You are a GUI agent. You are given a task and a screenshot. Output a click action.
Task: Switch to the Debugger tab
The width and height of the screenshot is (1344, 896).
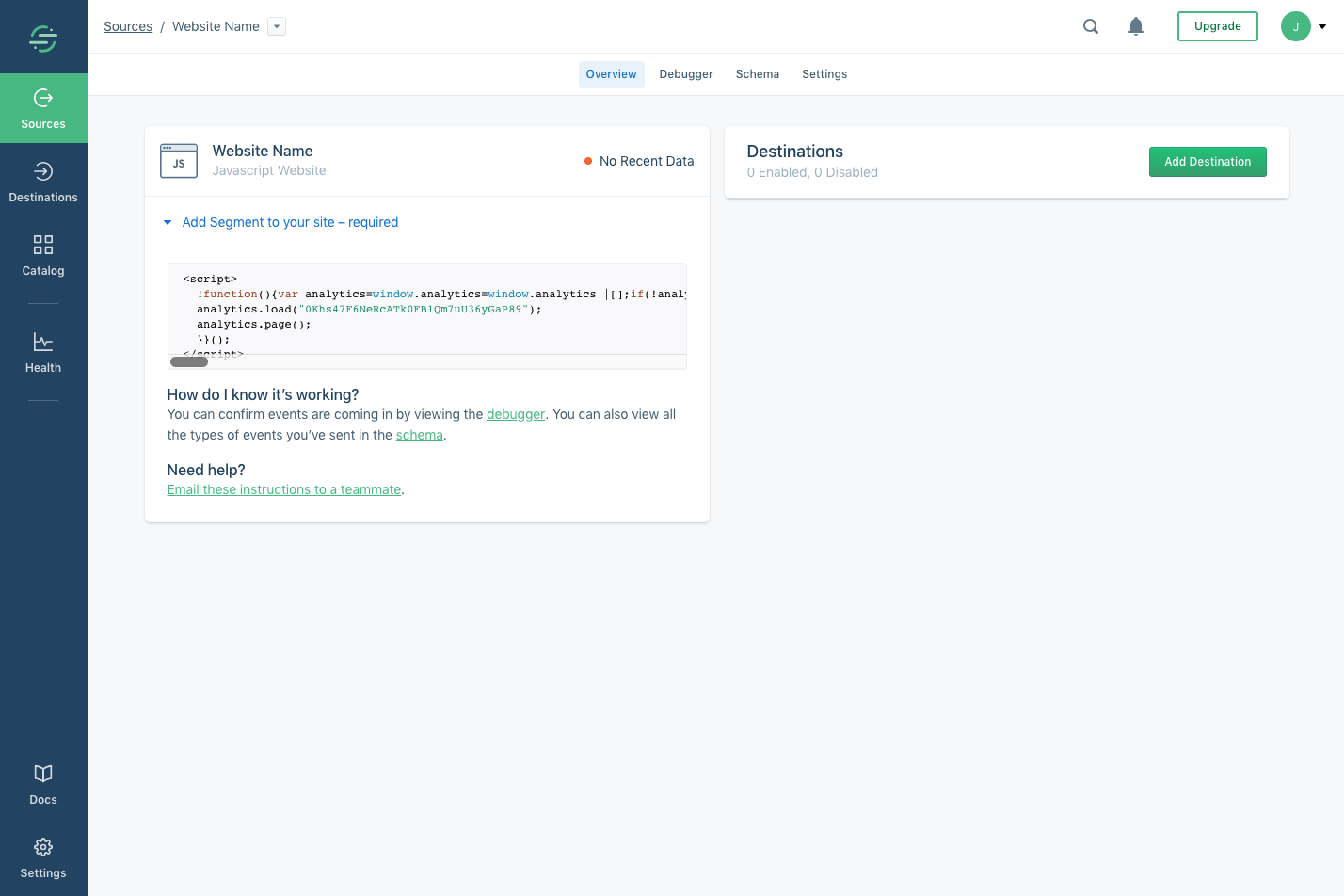[x=686, y=74]
